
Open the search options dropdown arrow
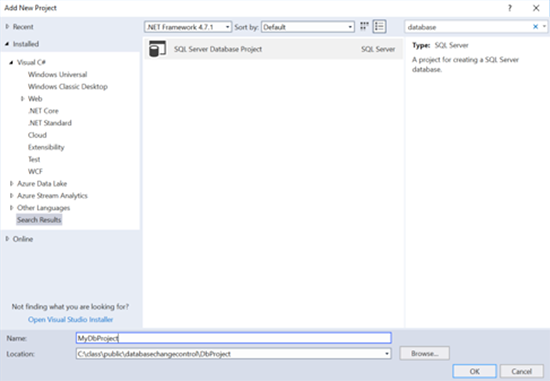click(544, 27)
